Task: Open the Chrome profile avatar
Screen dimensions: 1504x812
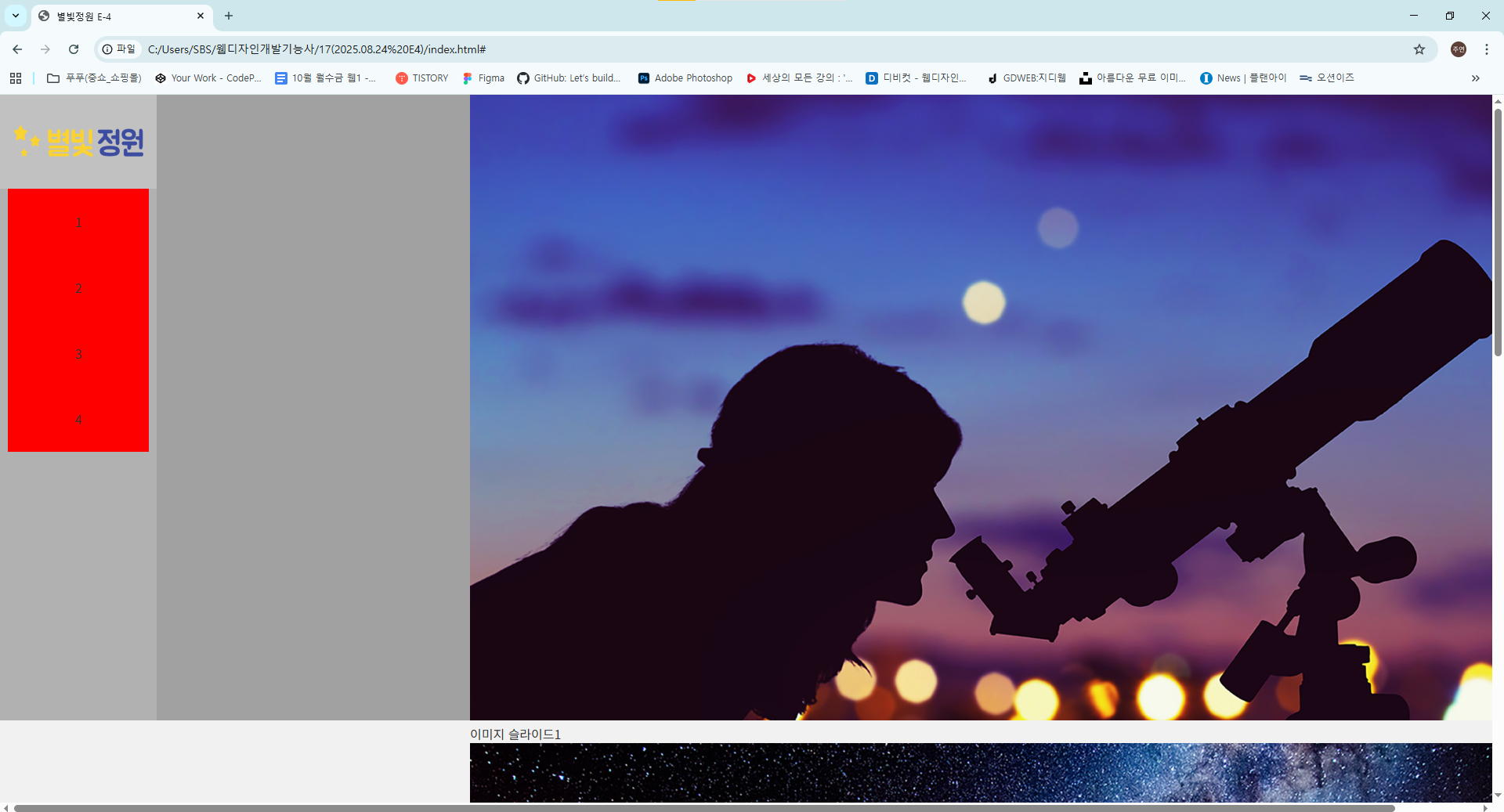Action: [1459, 49]
